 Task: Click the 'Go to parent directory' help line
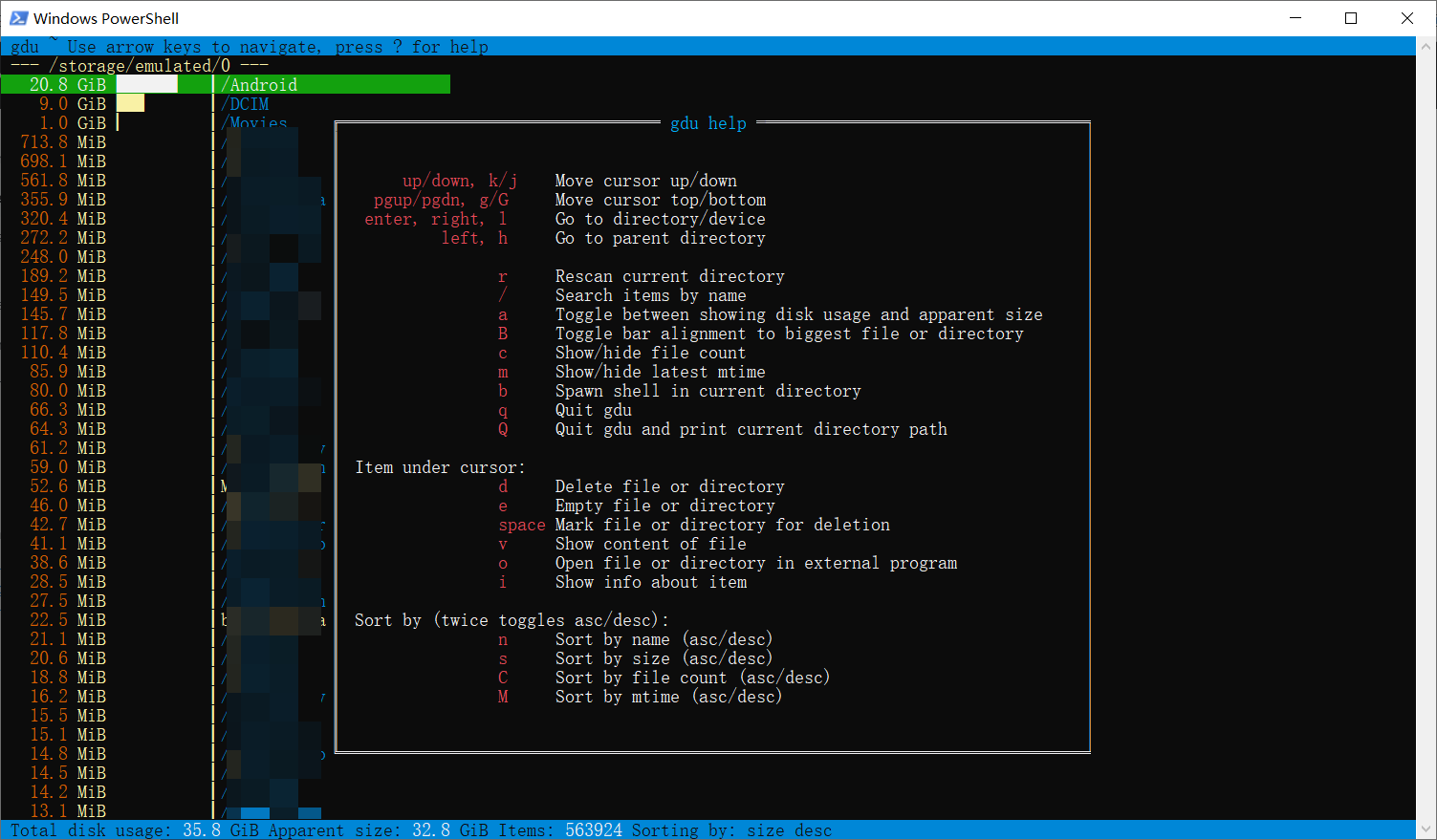pos(661,238)
